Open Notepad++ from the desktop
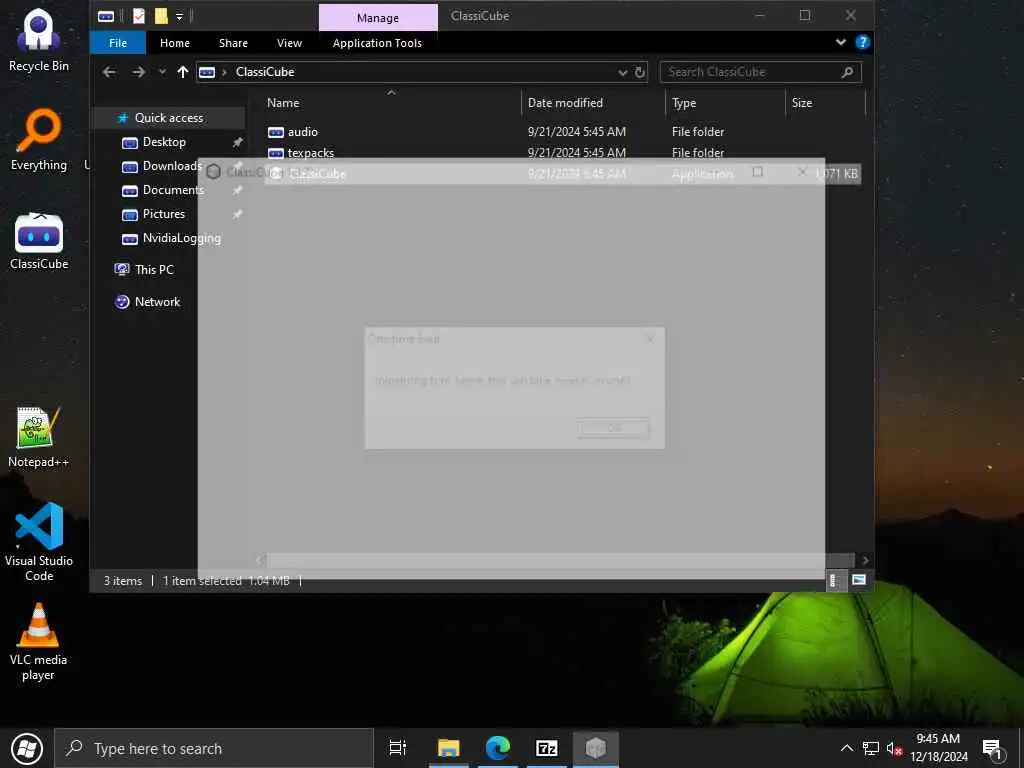The width and height of the screenshot is (1024, 768). 39,437
